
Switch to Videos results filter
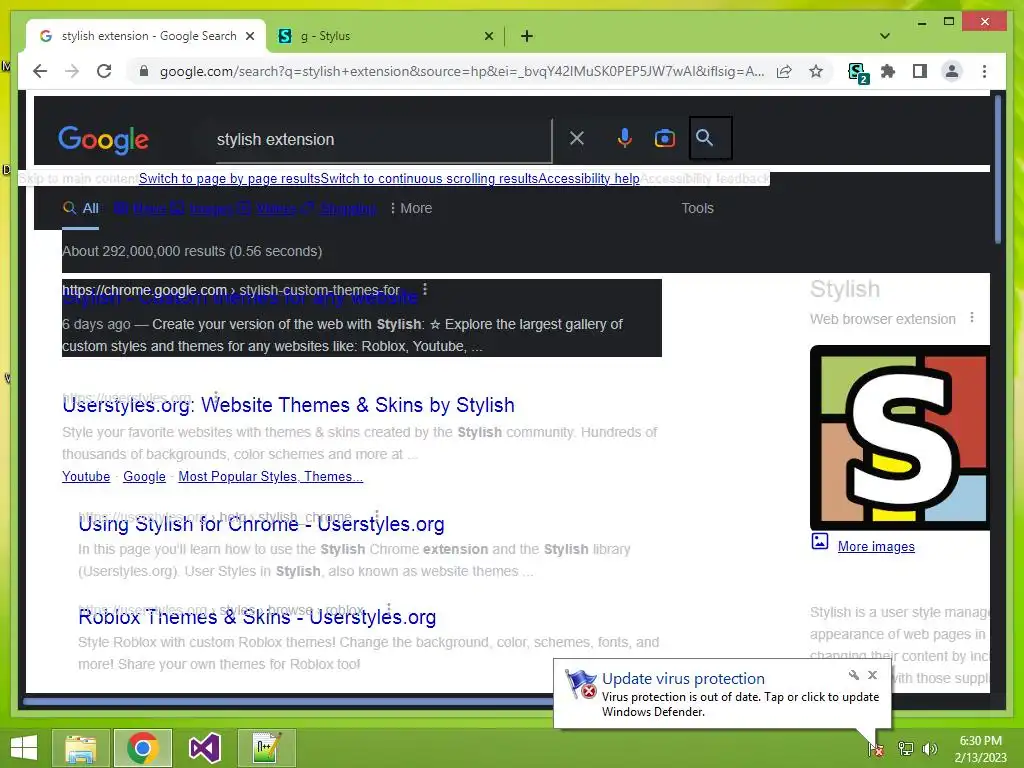pyautogui.click(x=266, y=208)
